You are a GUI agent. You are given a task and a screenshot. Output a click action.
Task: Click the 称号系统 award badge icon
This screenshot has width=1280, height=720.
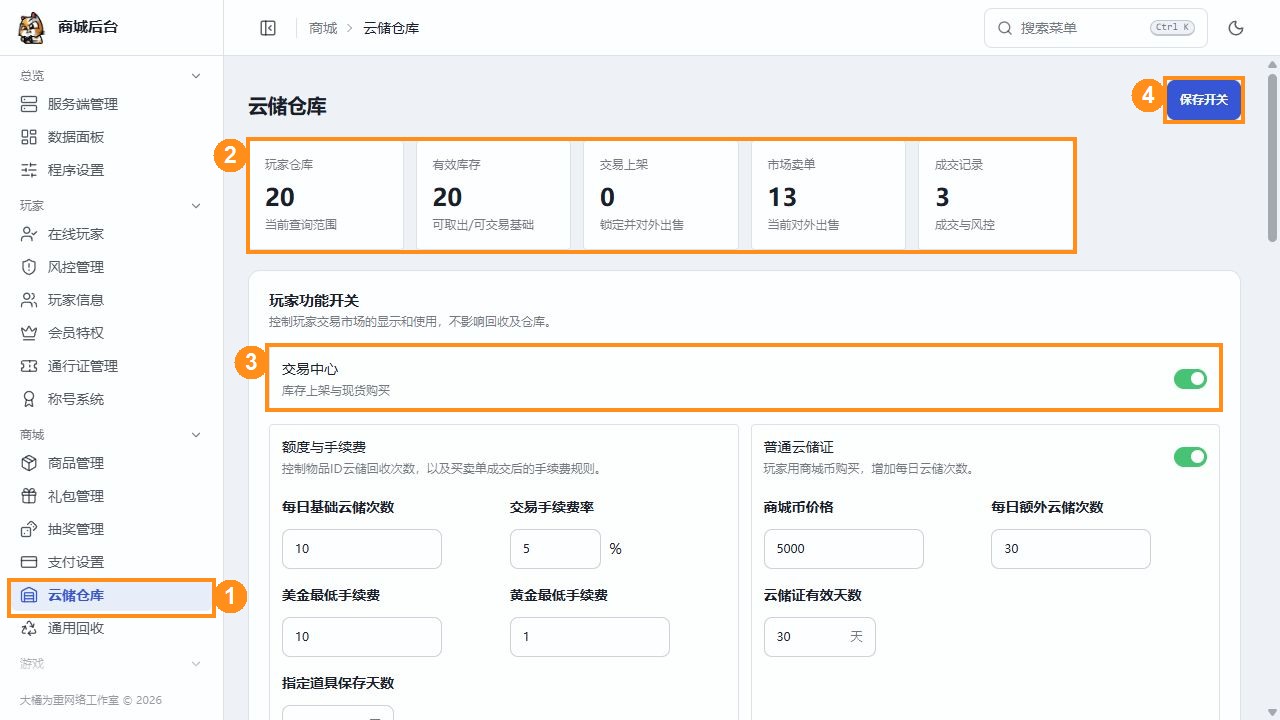[29, 399]
